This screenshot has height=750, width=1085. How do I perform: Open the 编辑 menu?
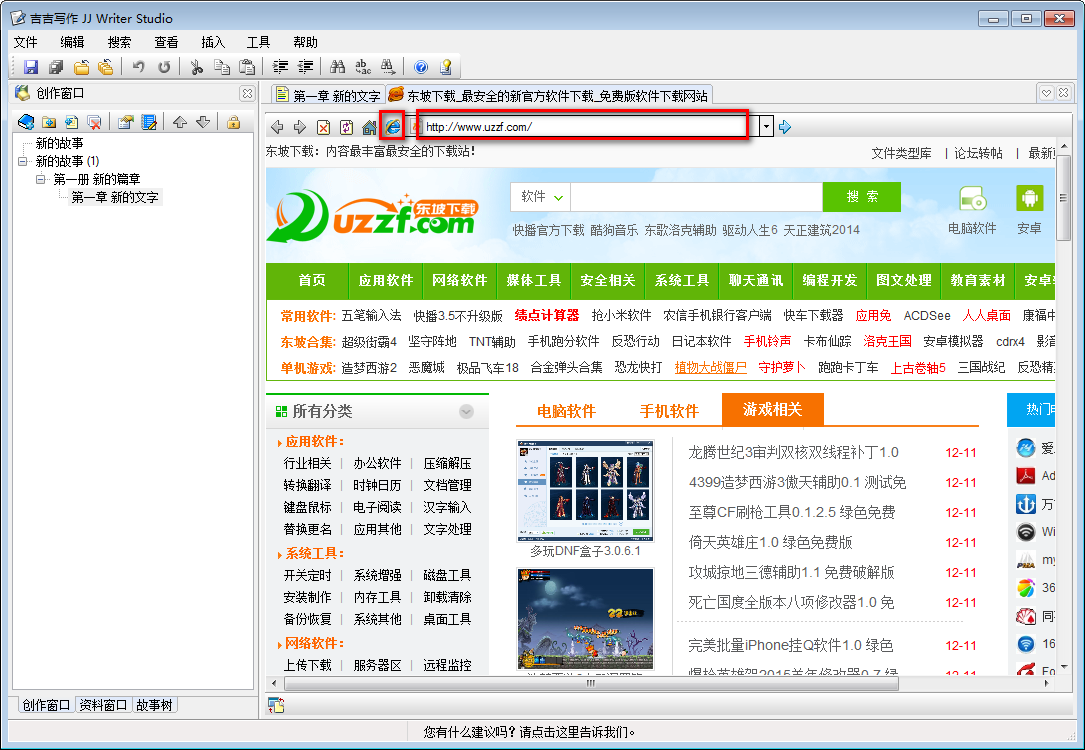pyautogui.click(x=72, y=42)
